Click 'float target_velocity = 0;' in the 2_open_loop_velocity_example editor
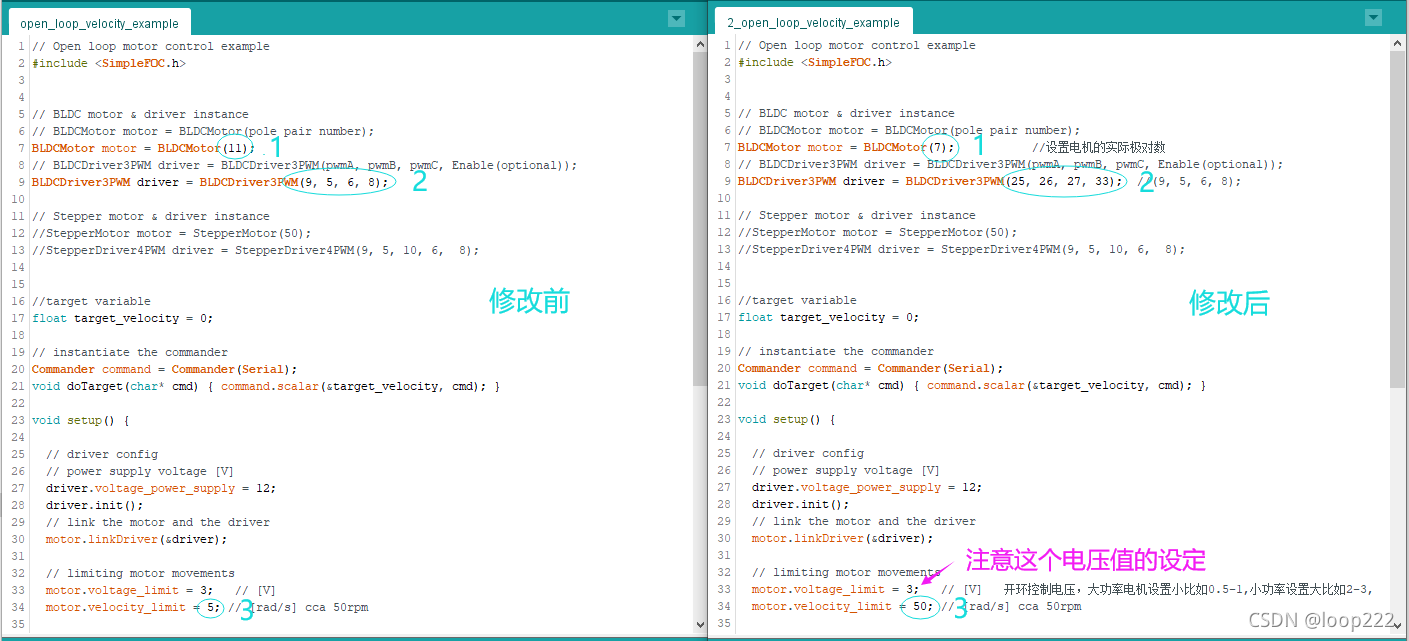This screenshot has width=1409, height=641. pyautogui.click(x=828, y=317)
